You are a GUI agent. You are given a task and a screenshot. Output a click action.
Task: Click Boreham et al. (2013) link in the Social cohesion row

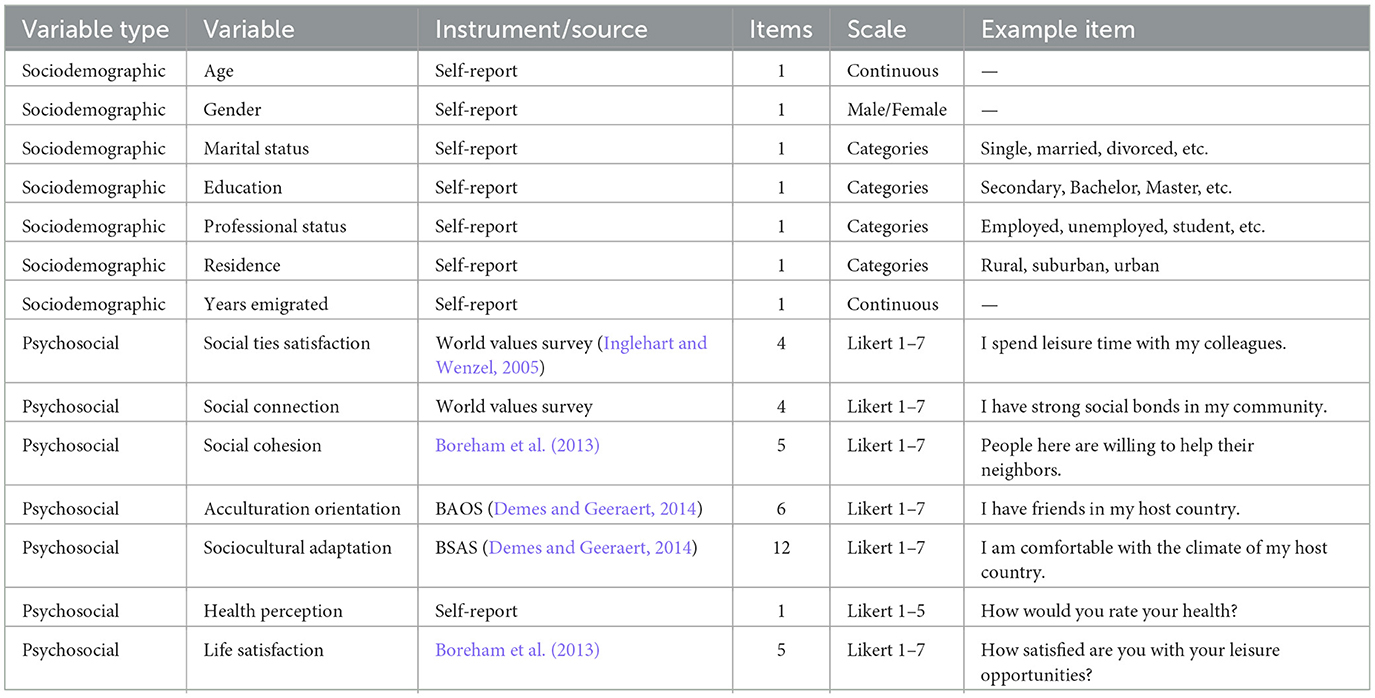517,446
